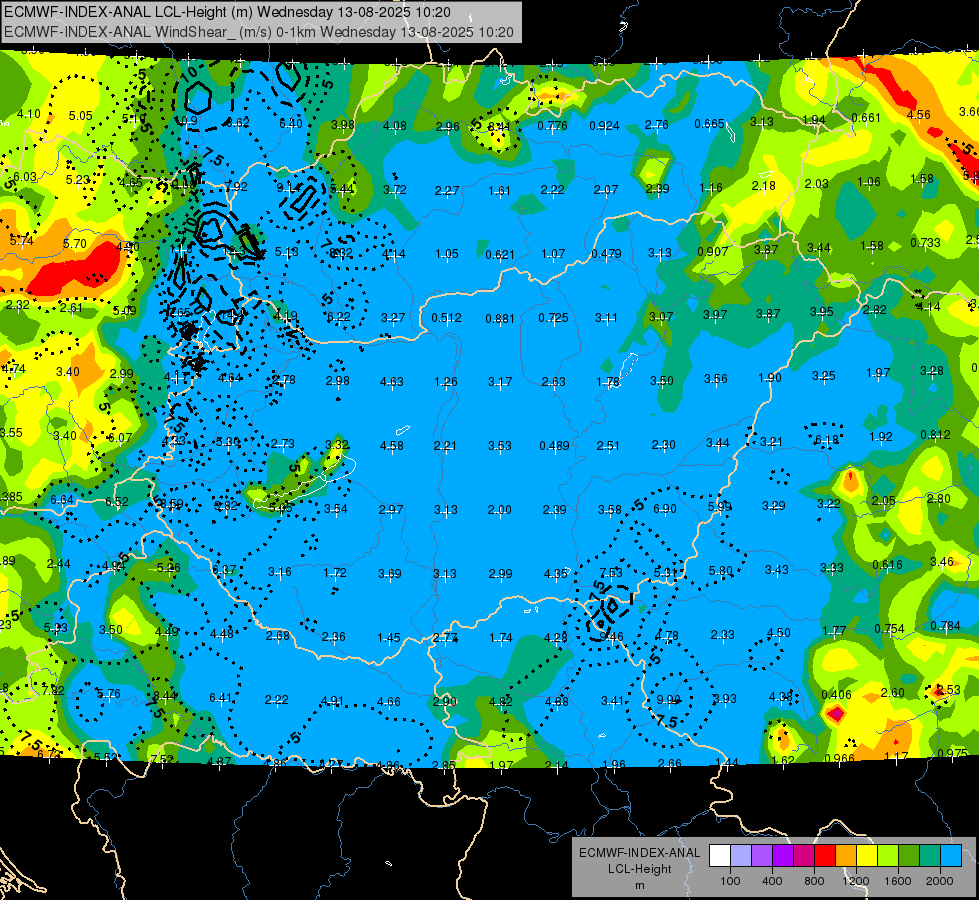Click the wind shear value 1.61
Viewport: 979px width, 900px height.
[499, 190]
